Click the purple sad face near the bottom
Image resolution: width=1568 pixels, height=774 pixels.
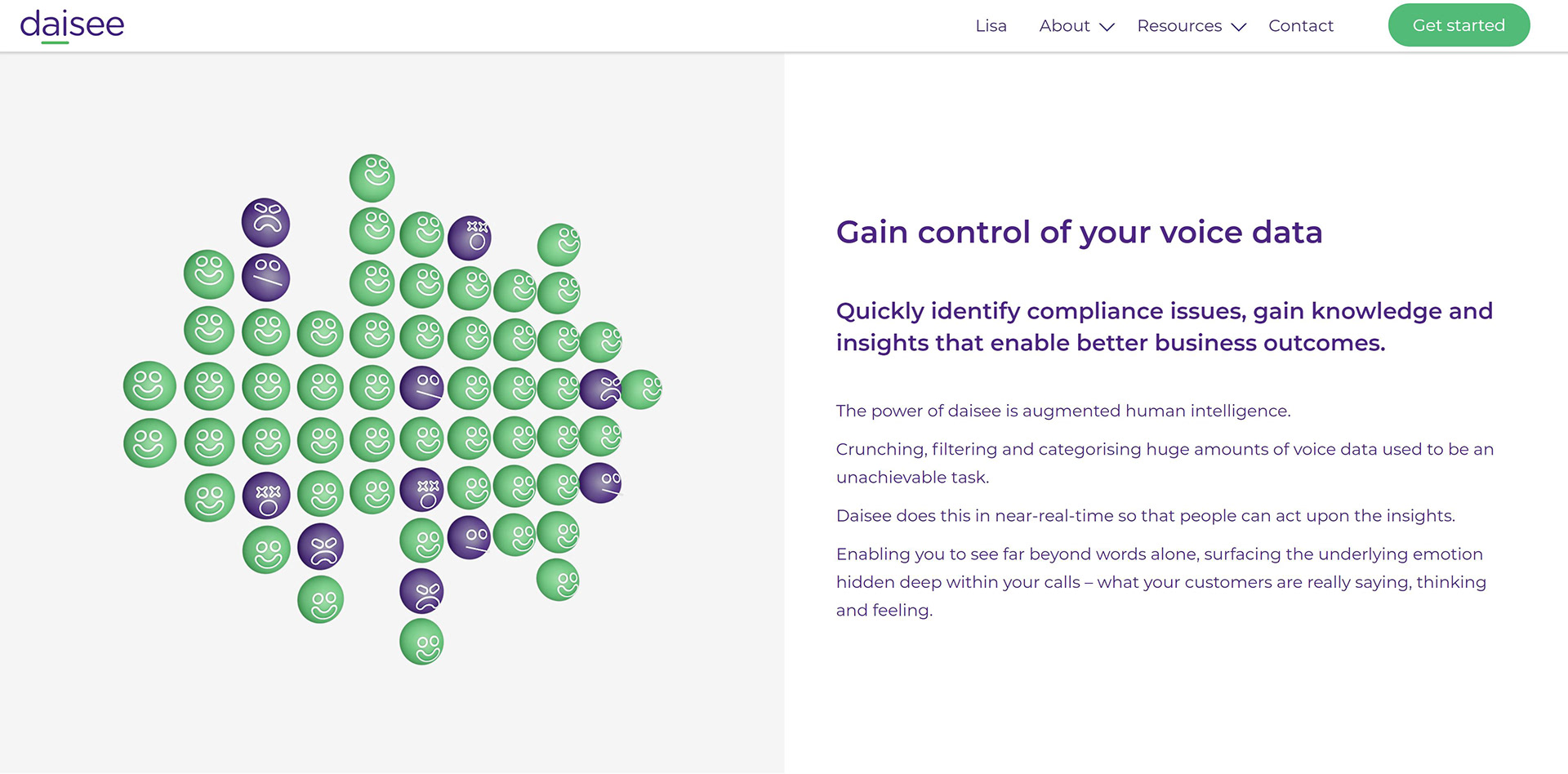[x=421, y=591]
